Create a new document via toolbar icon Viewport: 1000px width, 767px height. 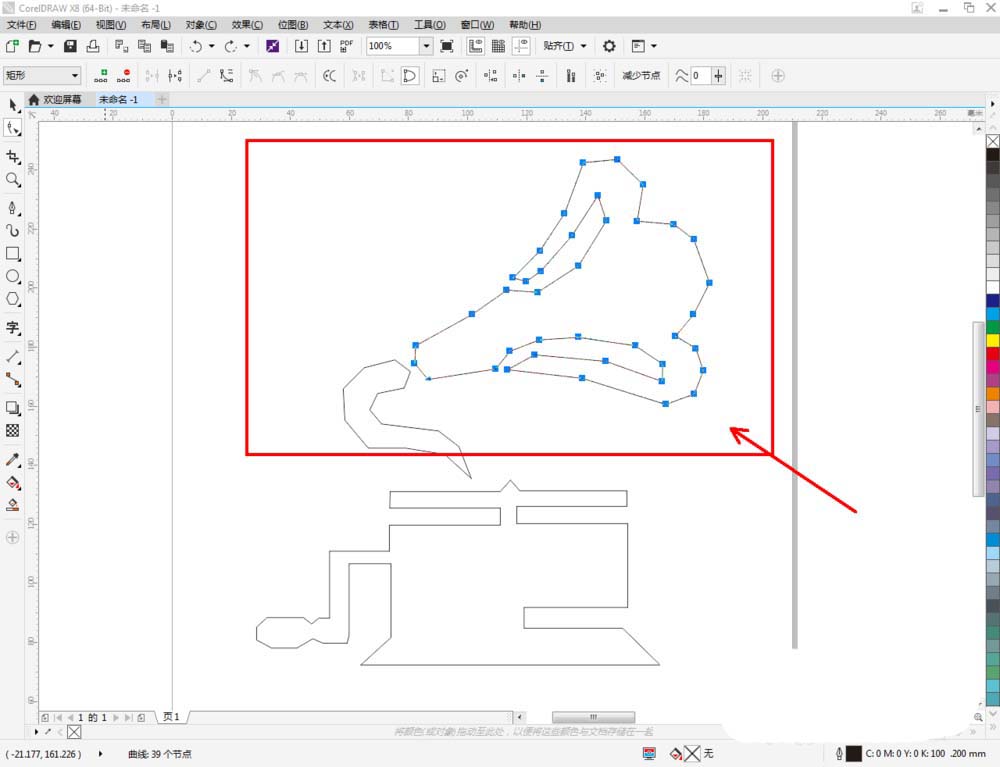[12, 46]
